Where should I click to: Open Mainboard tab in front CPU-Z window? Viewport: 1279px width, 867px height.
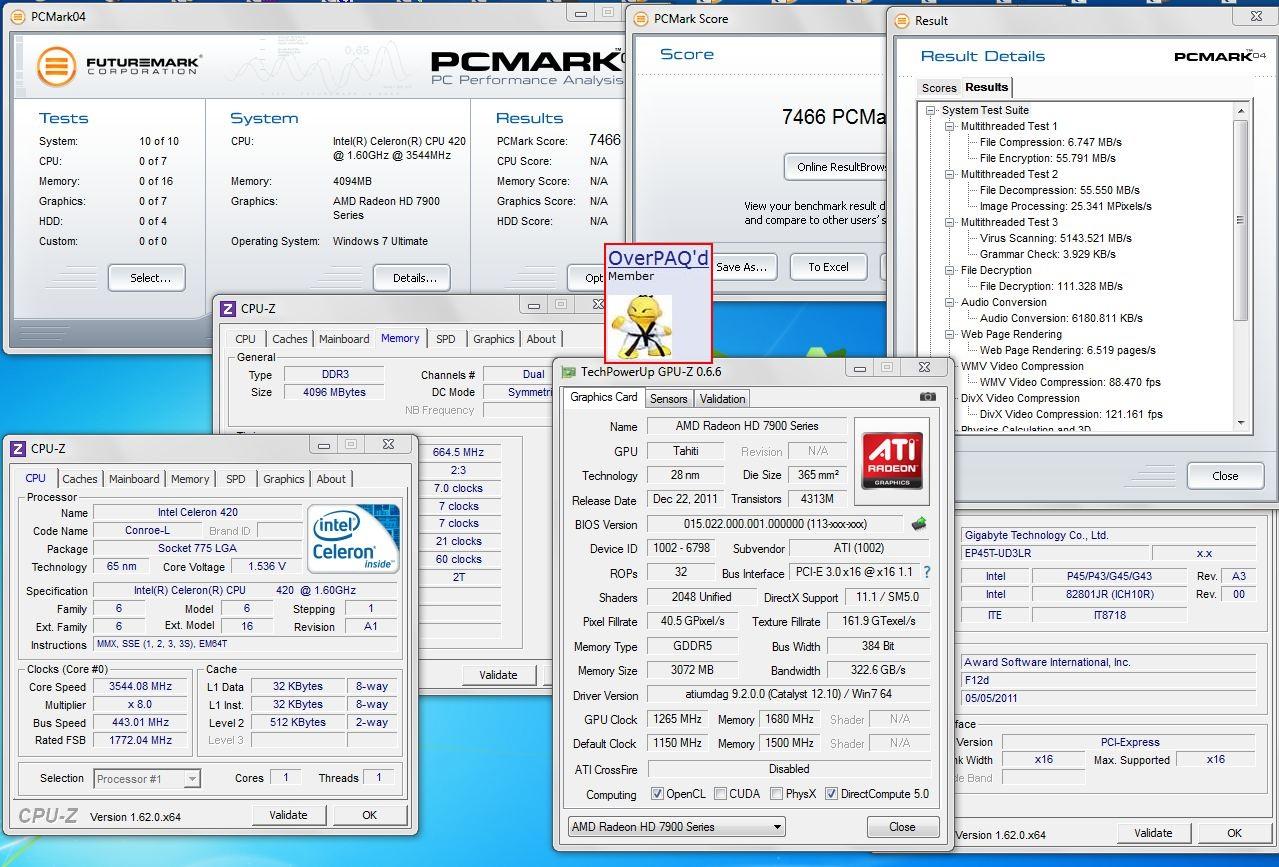click(x=134, y=479)
